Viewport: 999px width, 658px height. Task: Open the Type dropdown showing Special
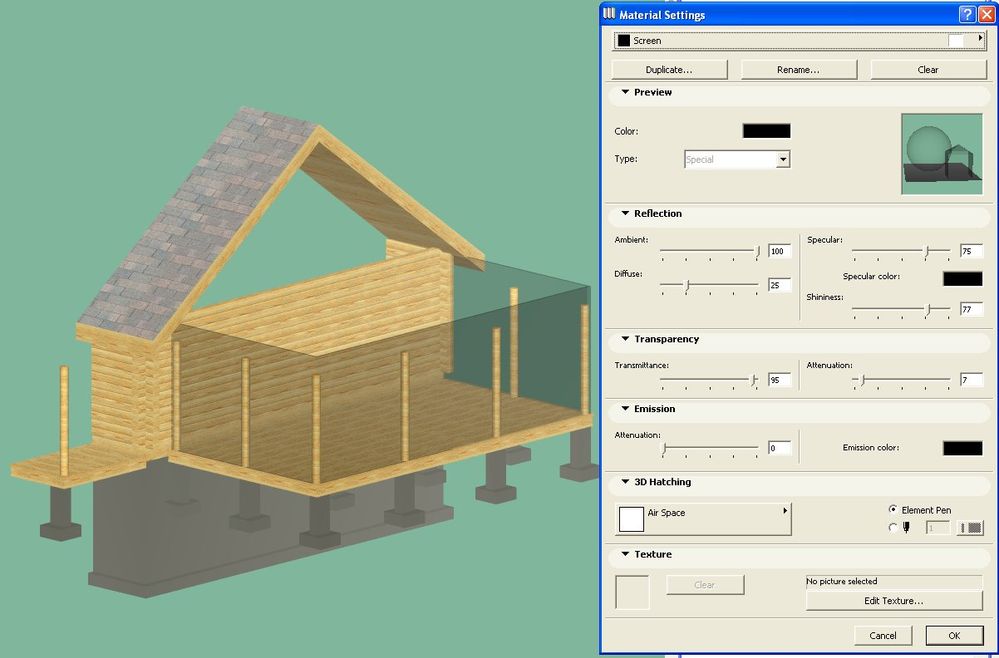[737, 159]
